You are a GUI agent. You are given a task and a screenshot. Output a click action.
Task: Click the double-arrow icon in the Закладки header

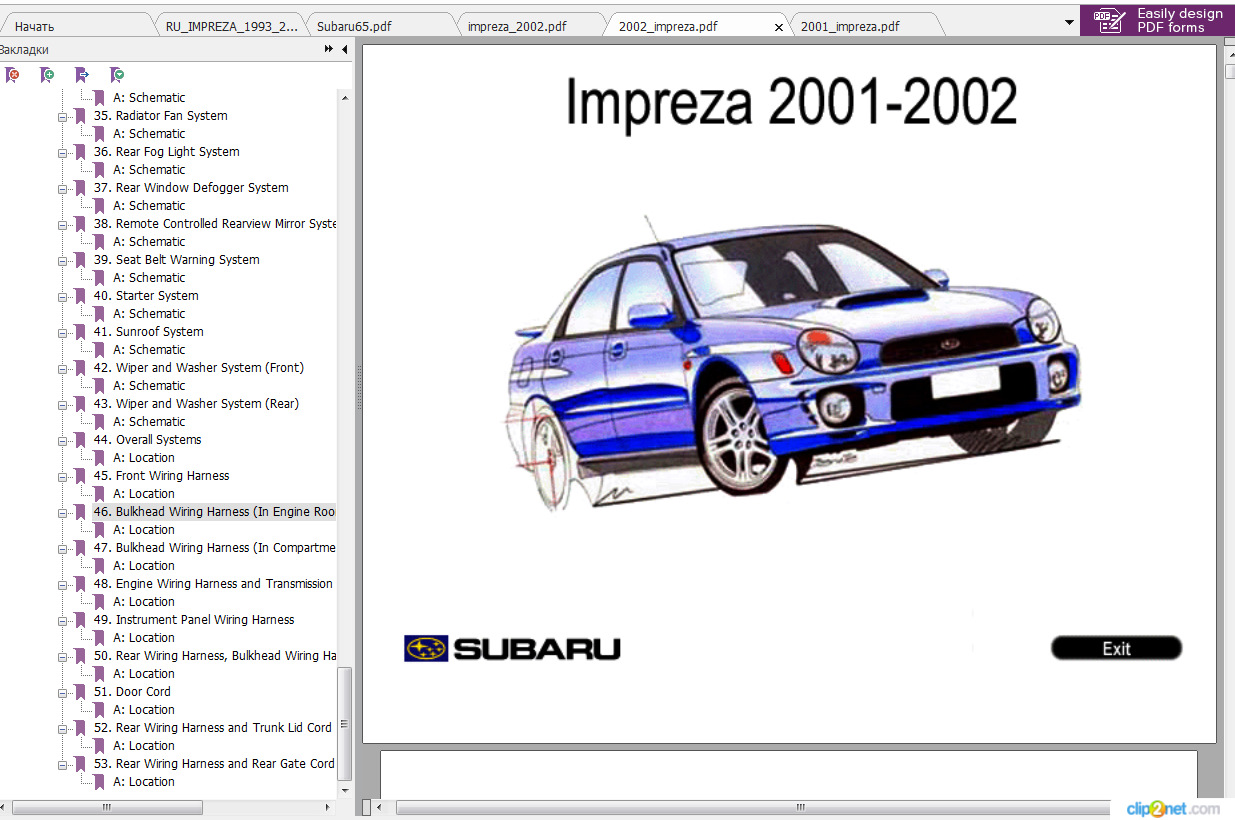point(329,49)
